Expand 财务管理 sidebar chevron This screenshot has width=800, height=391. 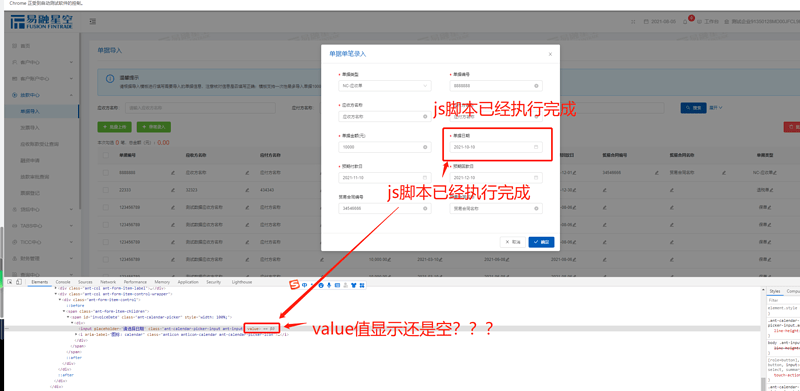pos(71,258)
